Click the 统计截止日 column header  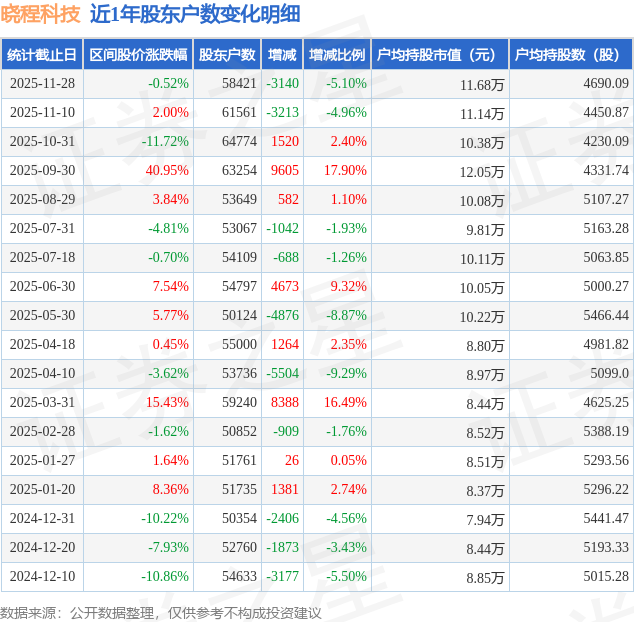tap(42, 55)
